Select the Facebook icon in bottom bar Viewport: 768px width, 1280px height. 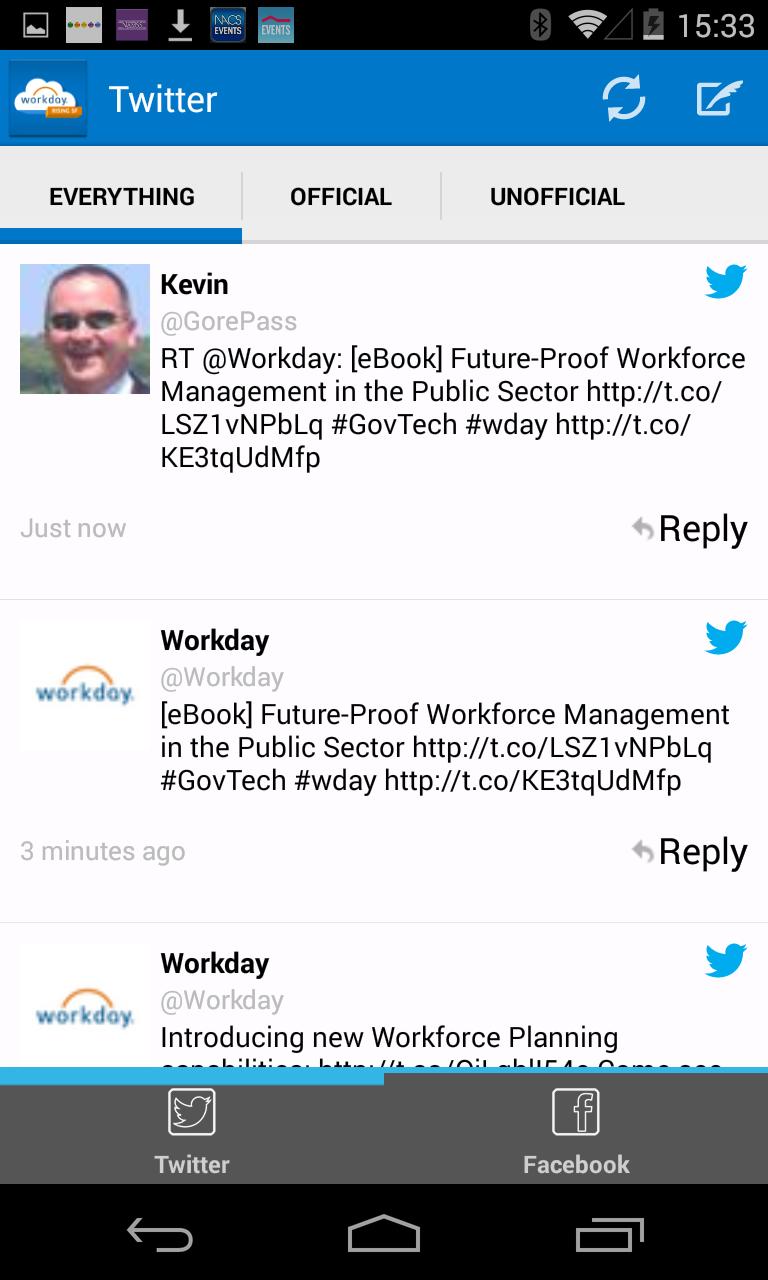576,1128
